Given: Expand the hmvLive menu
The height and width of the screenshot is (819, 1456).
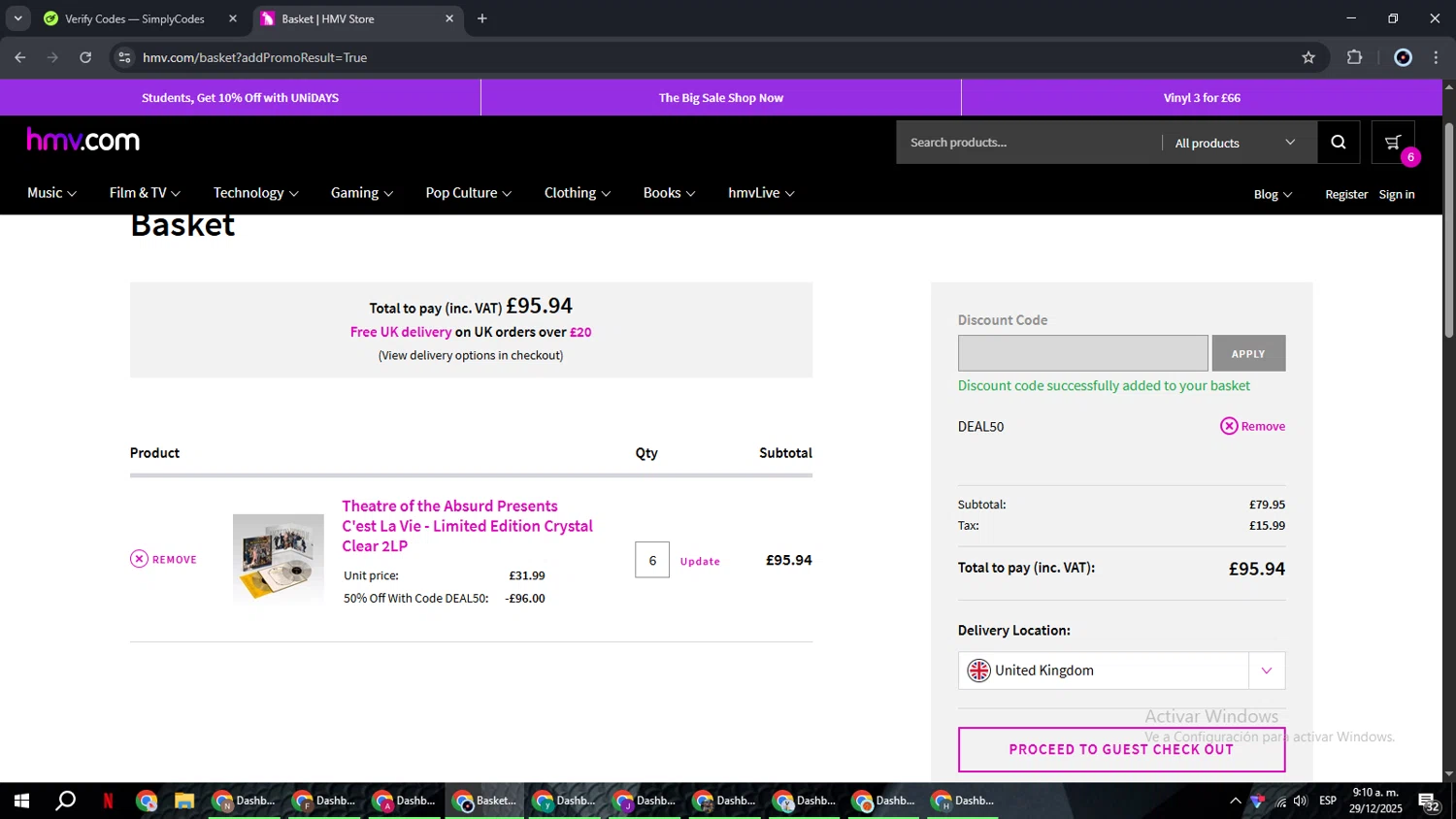Looking at the screenshot, I should click(x=761, y=193).
